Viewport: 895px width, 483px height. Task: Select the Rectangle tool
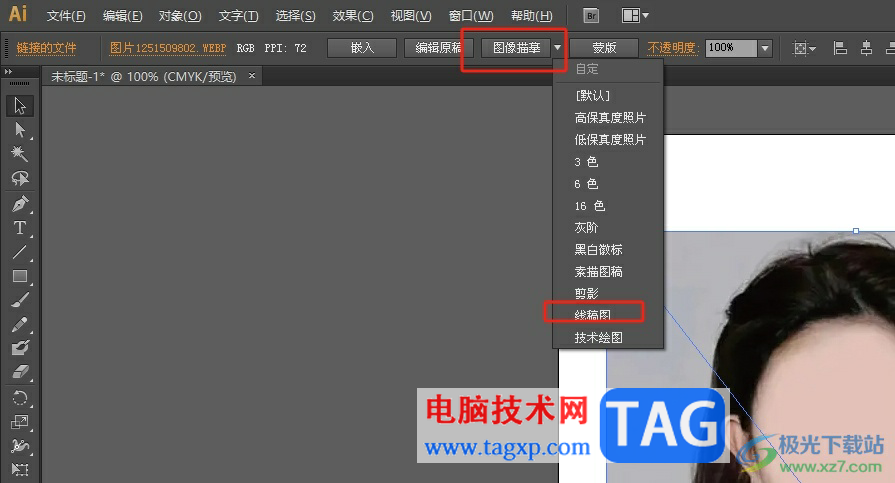point(20,276)
